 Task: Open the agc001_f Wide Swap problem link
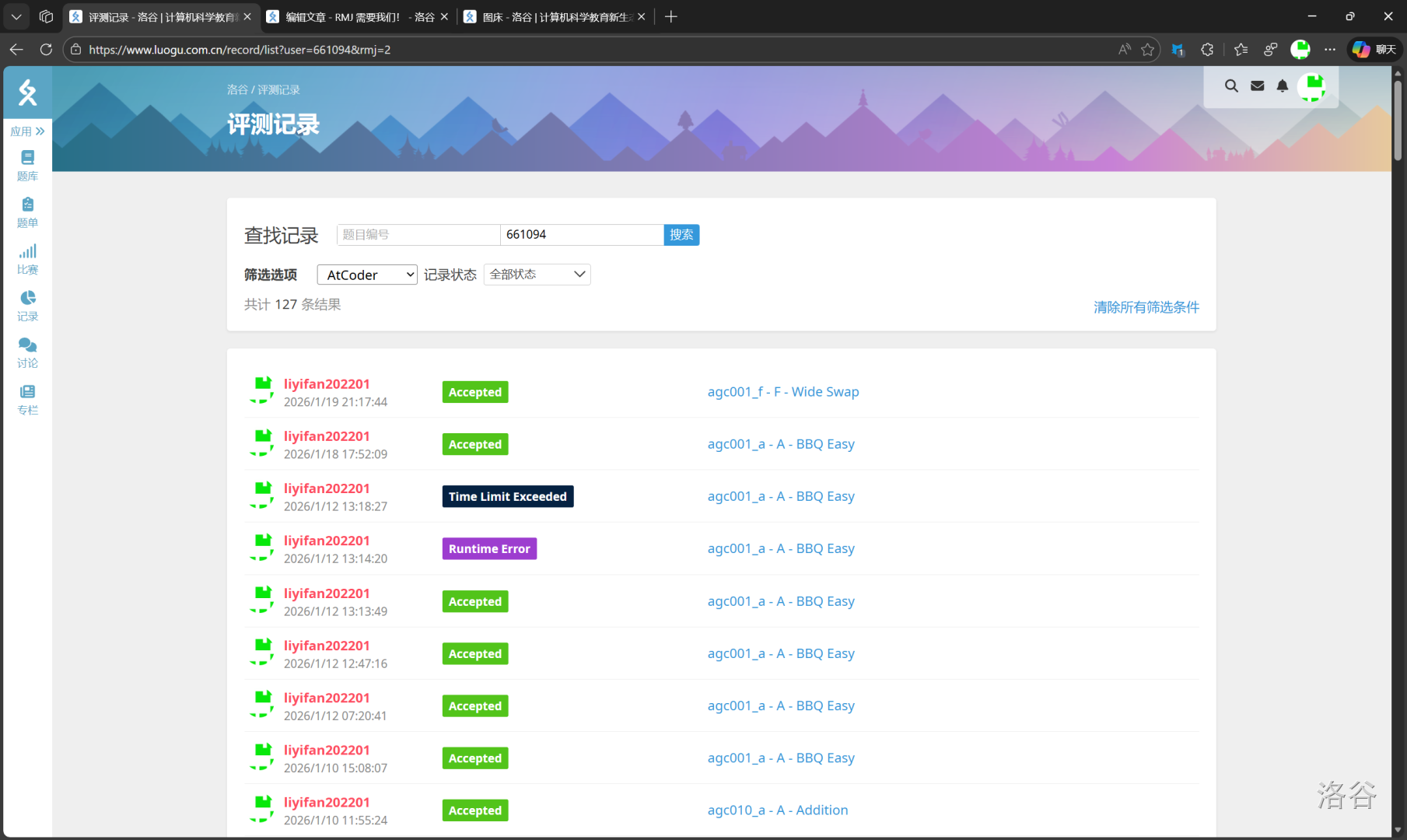(x=782, y=392)
